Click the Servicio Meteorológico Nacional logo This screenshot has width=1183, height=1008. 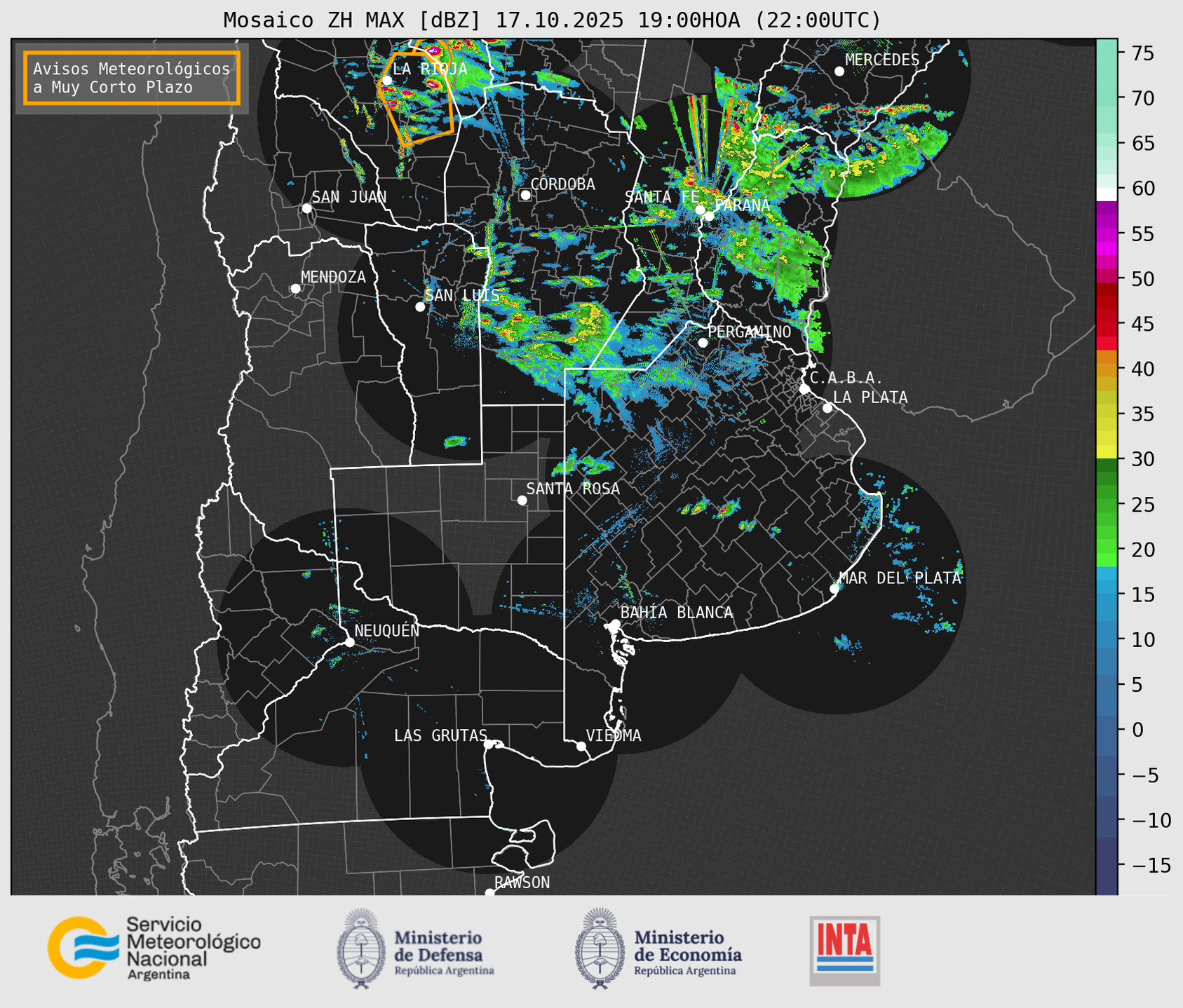point(154,948)
